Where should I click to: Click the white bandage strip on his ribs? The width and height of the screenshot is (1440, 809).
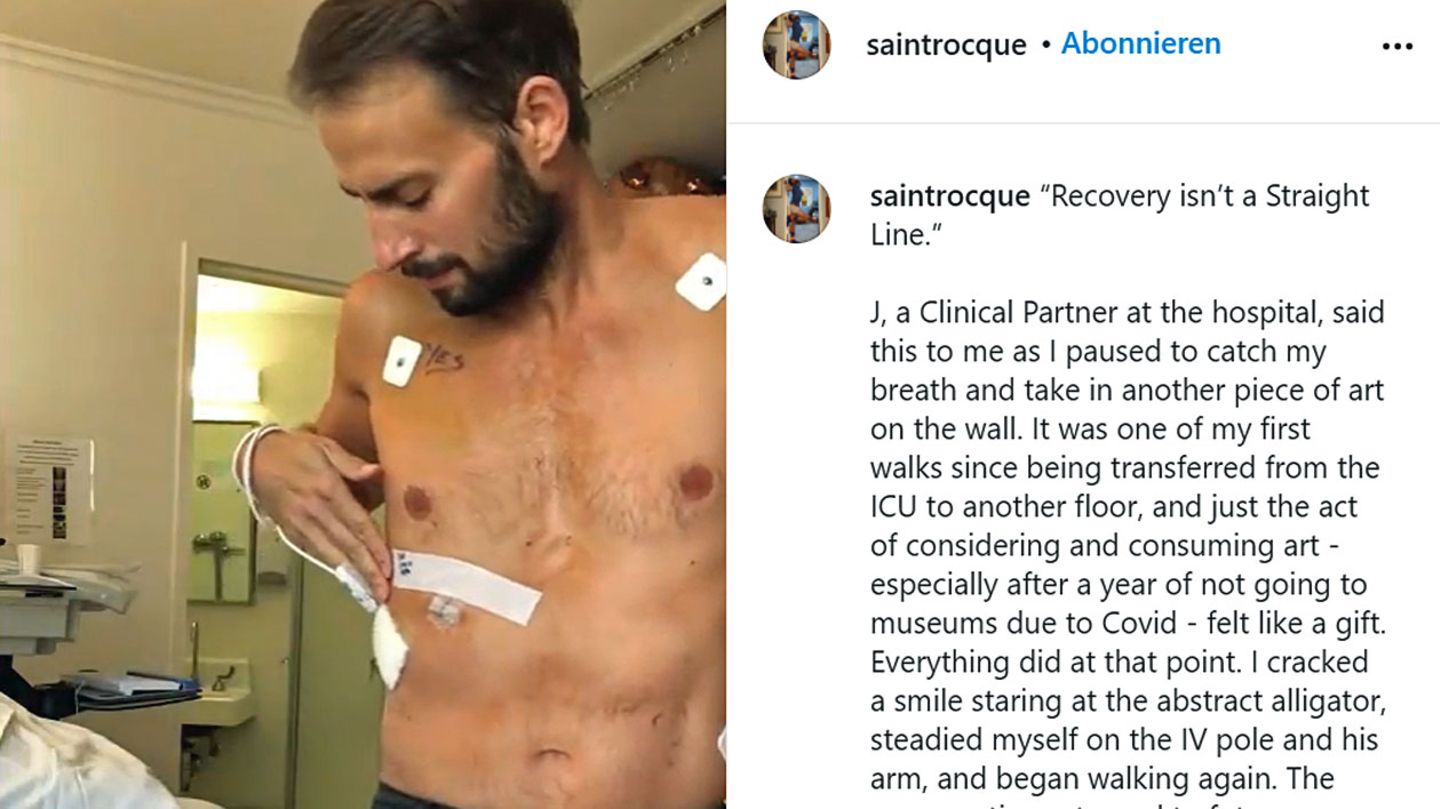(x=468, y=583)
